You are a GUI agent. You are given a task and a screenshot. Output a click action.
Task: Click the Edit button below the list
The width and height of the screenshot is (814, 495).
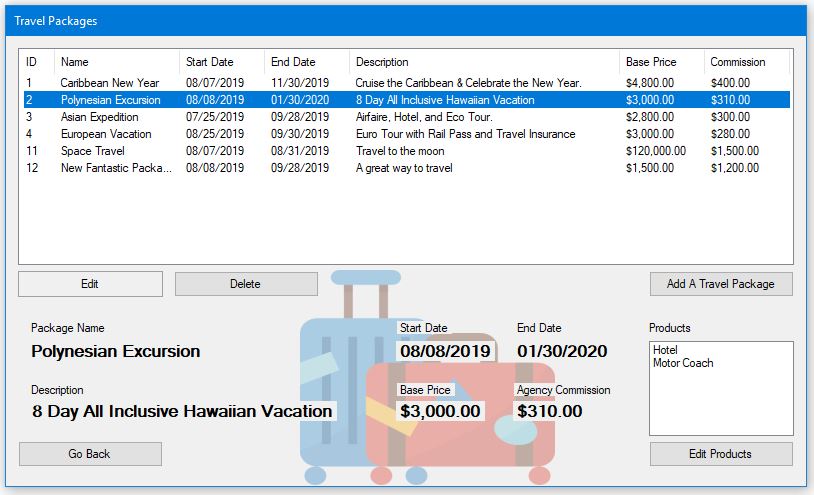coord(90,284)
